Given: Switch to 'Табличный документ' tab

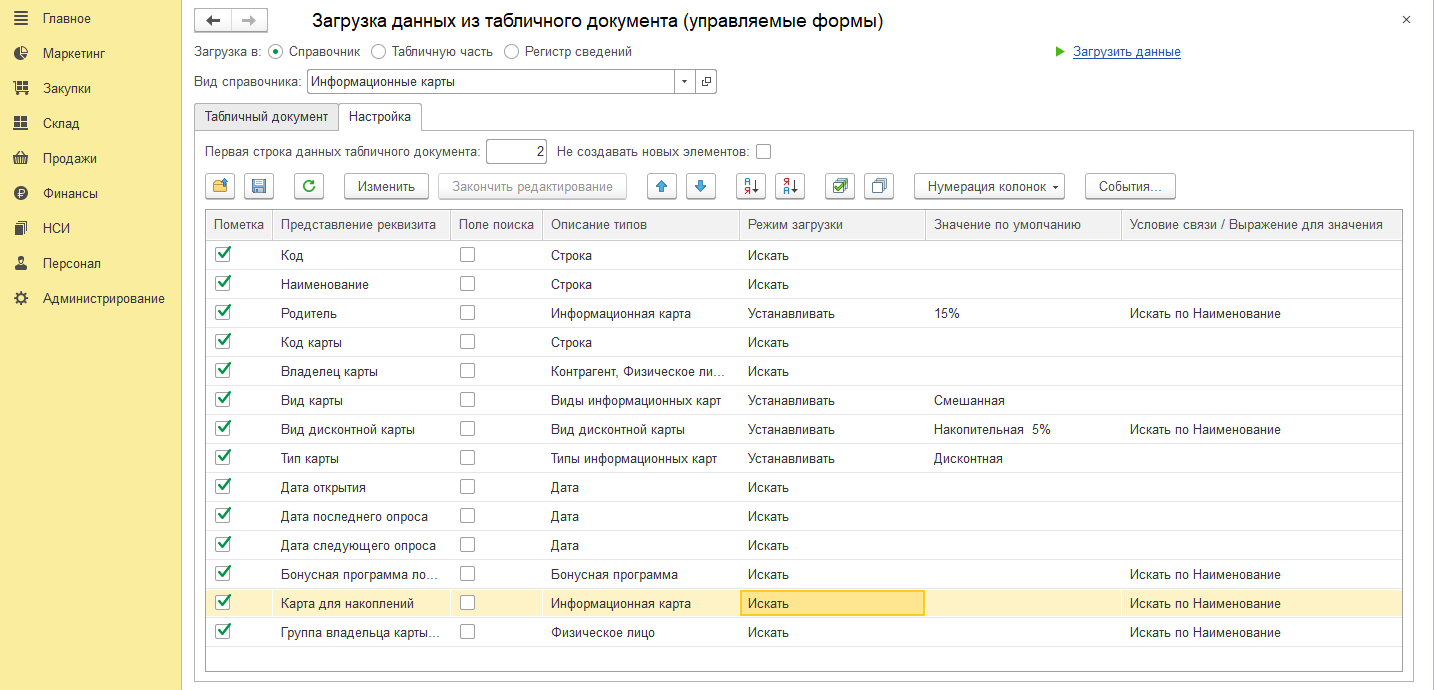Looking at the screenshot, I should pos(266,117).
